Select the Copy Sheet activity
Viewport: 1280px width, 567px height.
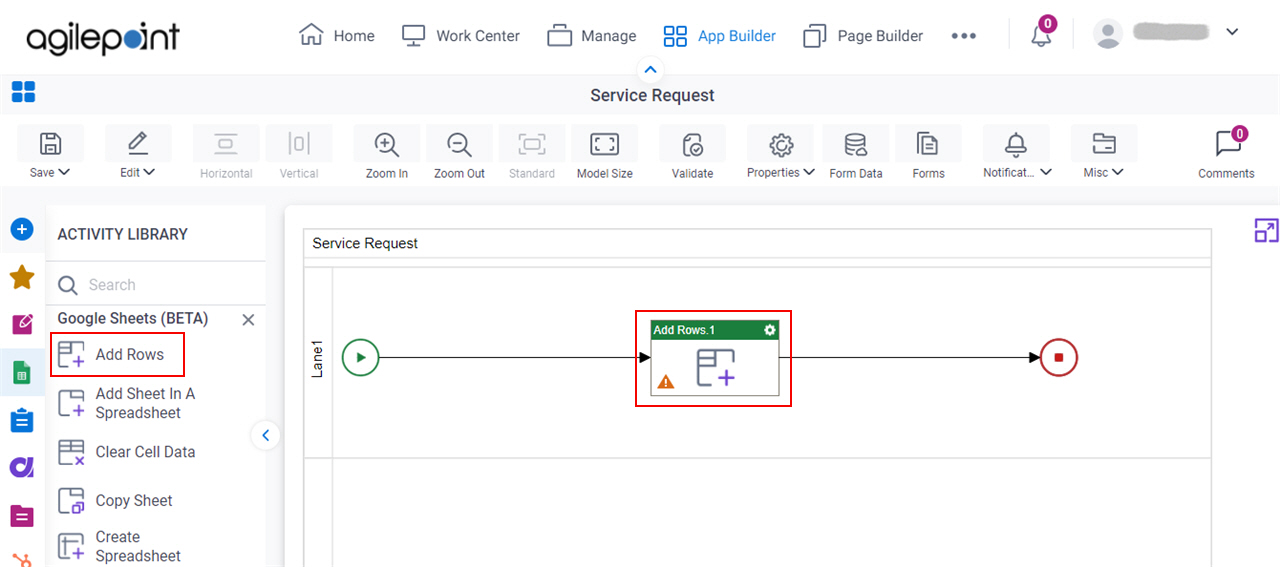[x=115, y=500]
